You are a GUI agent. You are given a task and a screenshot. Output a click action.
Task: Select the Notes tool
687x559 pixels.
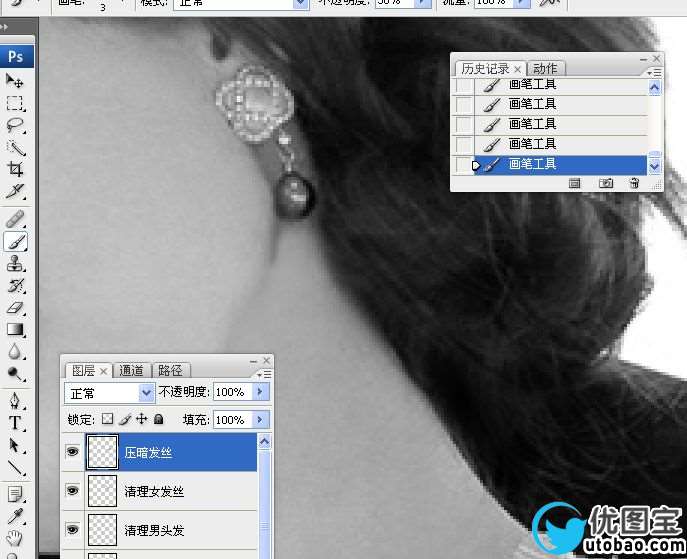15,495
